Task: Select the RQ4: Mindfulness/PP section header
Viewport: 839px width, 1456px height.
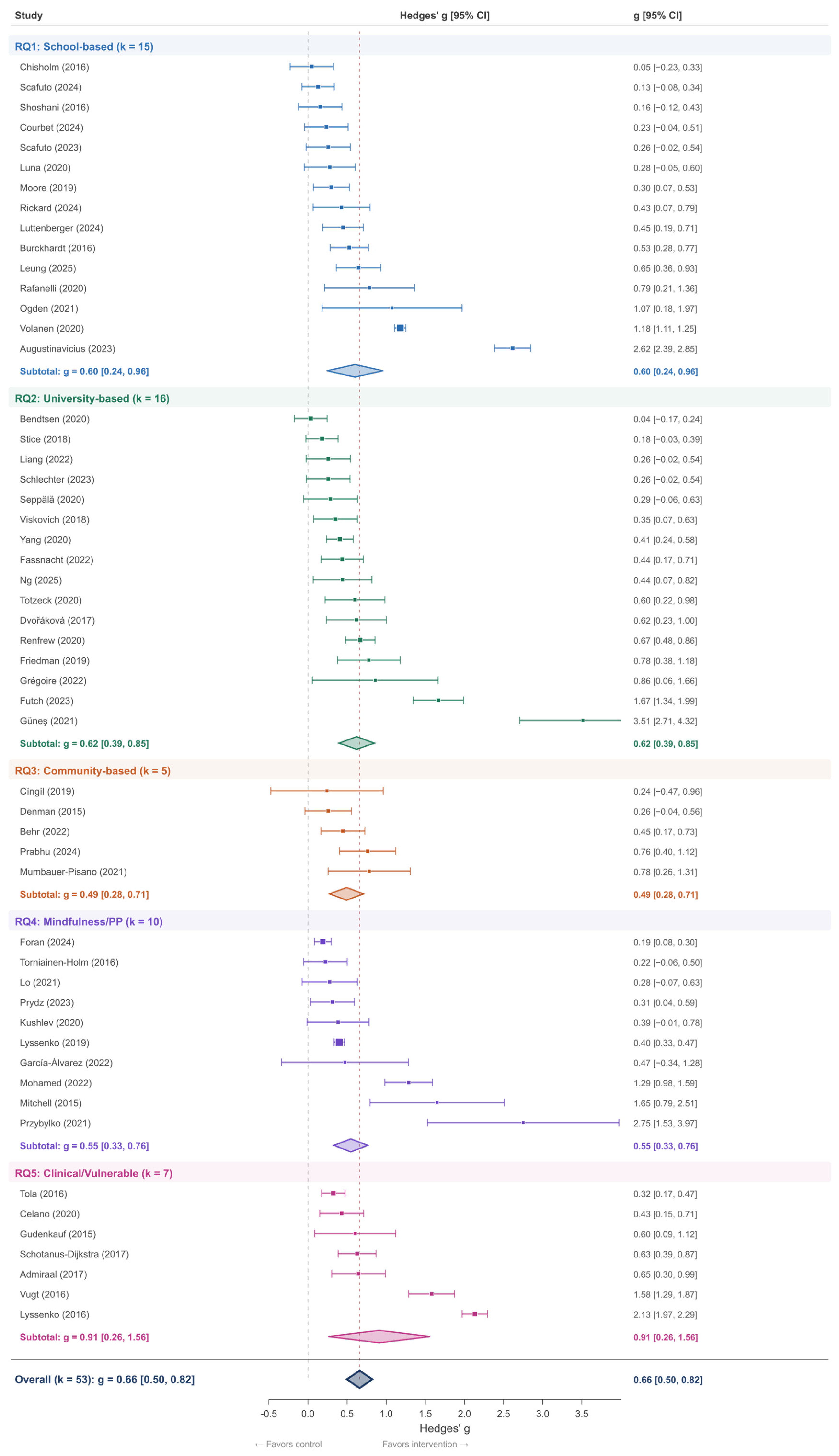Action: [89, 921]
